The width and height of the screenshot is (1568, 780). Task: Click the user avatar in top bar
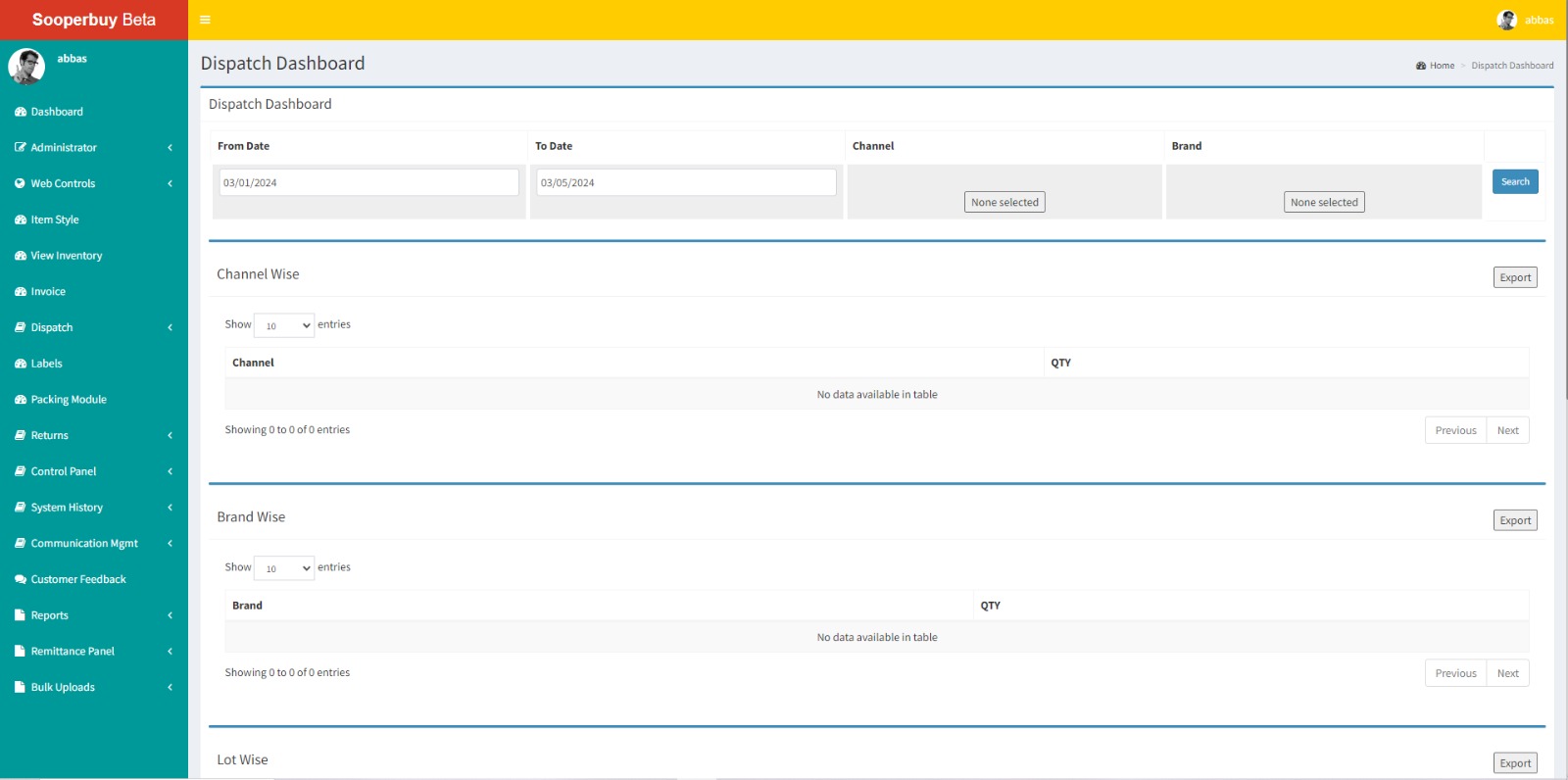coord(1506,20)
